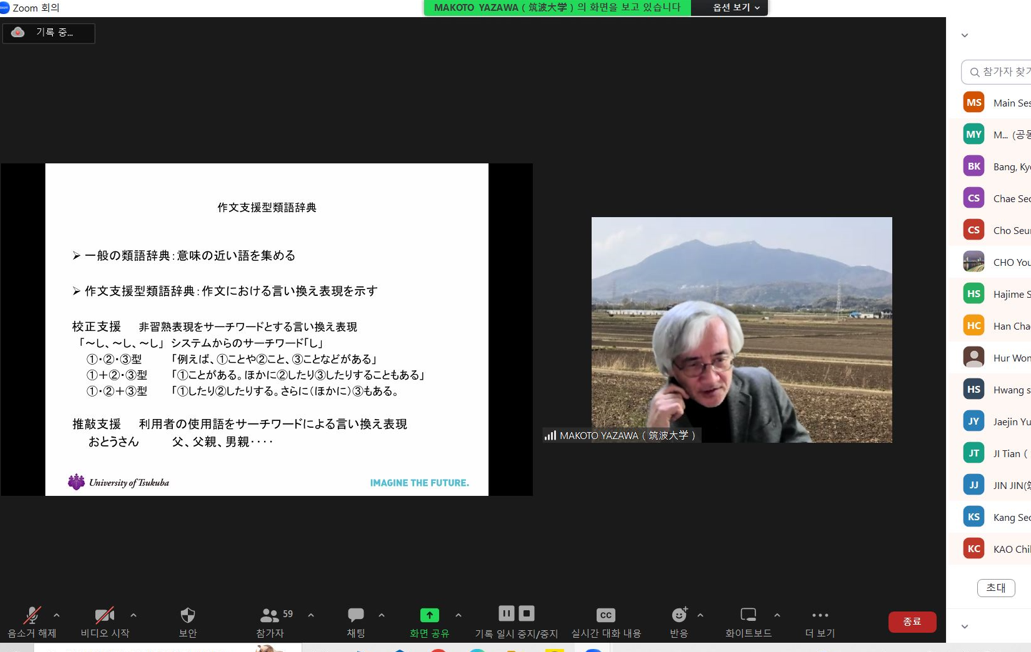Unmute the microphone (음소거 해제)
This screenshot has height=652, width=1031.
point(32,616)
